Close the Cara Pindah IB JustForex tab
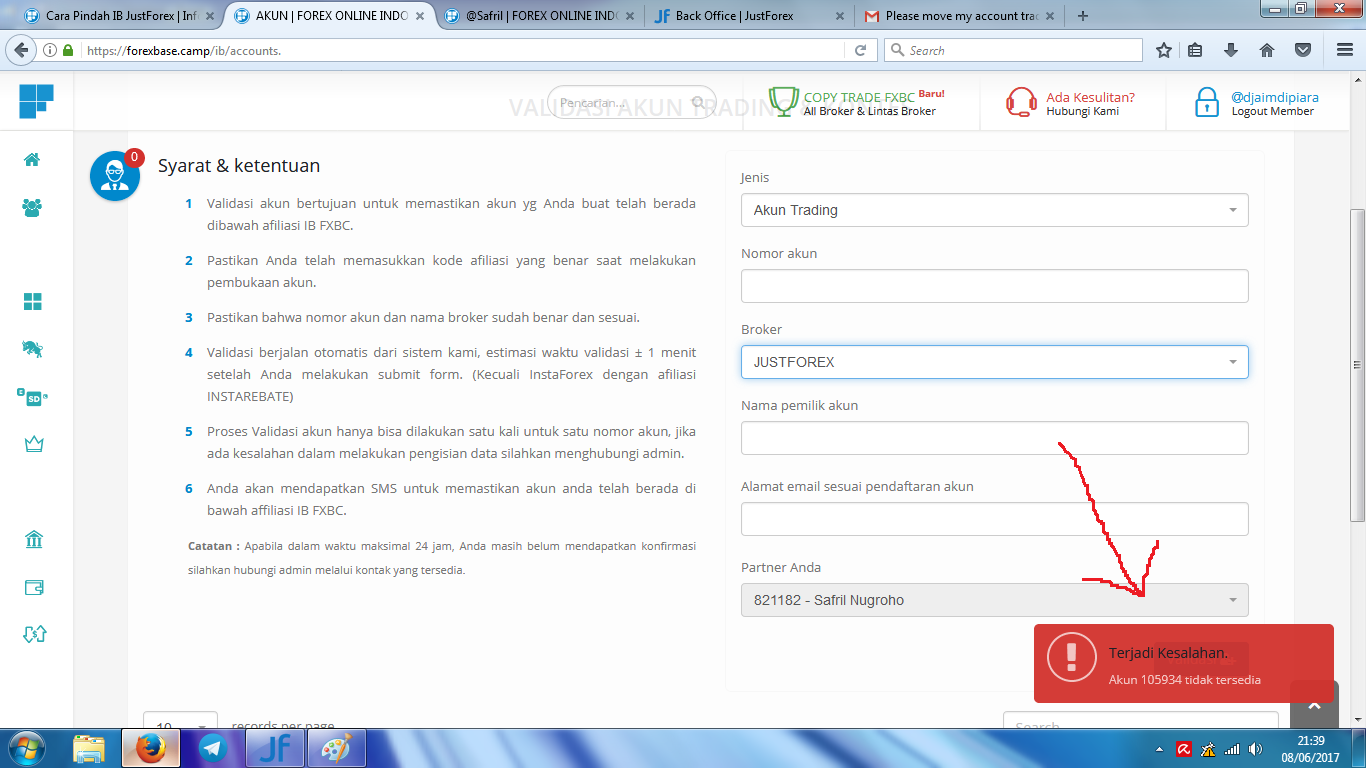Screen dimensions: 1366x768 [209, 16]
